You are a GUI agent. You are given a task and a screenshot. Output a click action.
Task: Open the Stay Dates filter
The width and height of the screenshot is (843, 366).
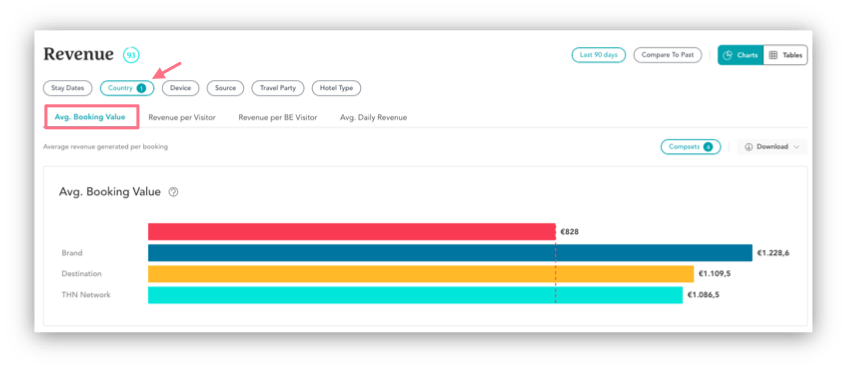tap(68, 88)
